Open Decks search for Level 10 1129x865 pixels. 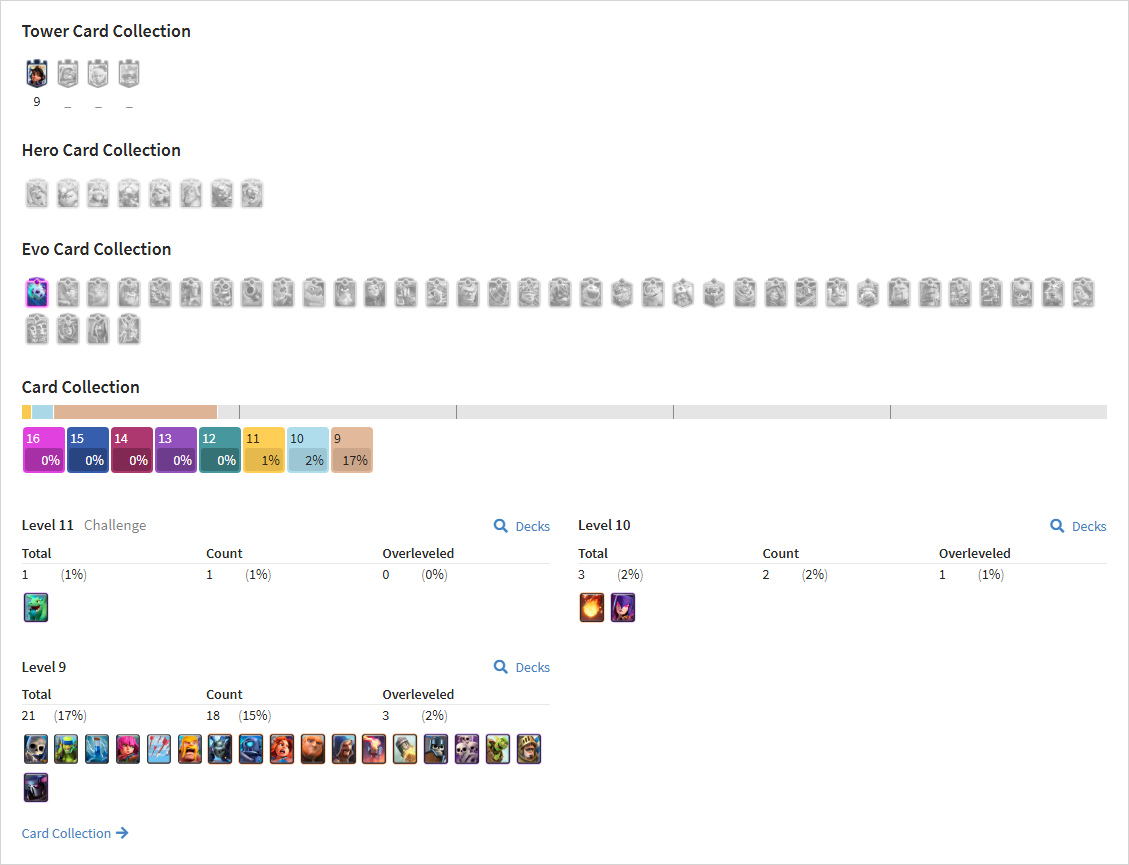point(1078,526)
